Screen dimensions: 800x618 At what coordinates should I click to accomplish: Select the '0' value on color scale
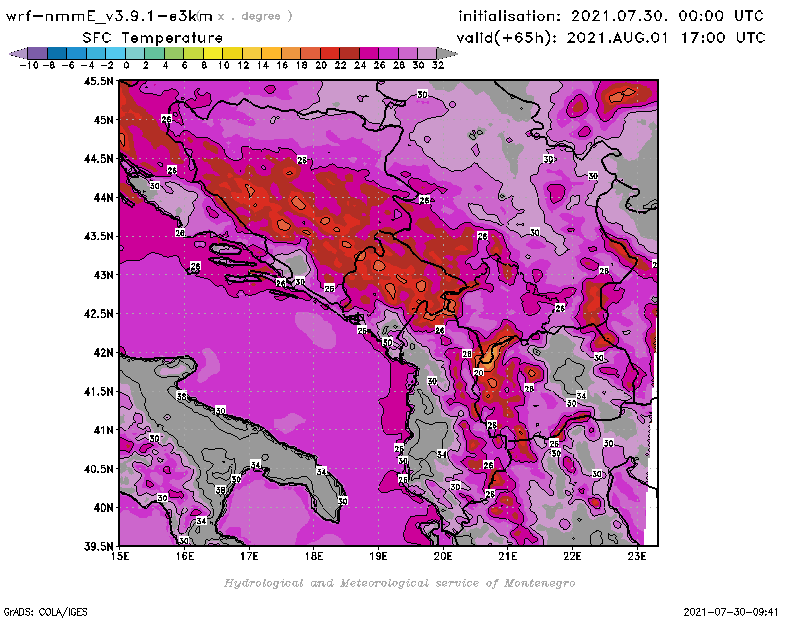pyautogui.click(x=126, y=65)
